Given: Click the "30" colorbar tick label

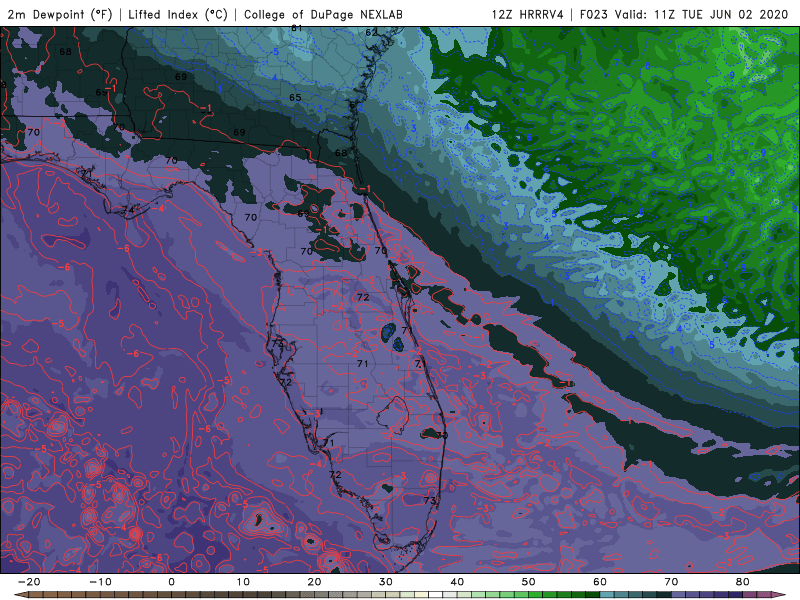Looking at the screenshot, I should pyautogui.click(x=386, y=582).
